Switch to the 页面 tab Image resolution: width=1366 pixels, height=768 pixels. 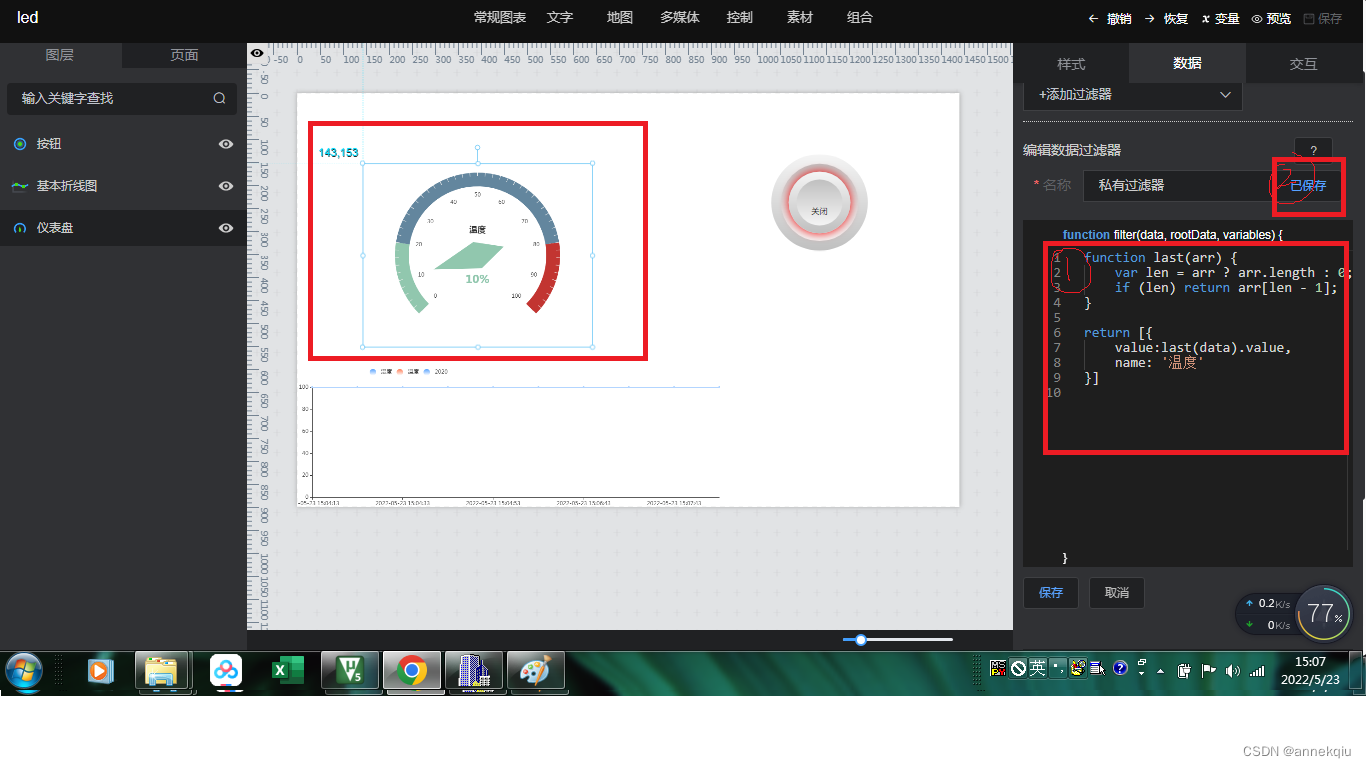184,55
